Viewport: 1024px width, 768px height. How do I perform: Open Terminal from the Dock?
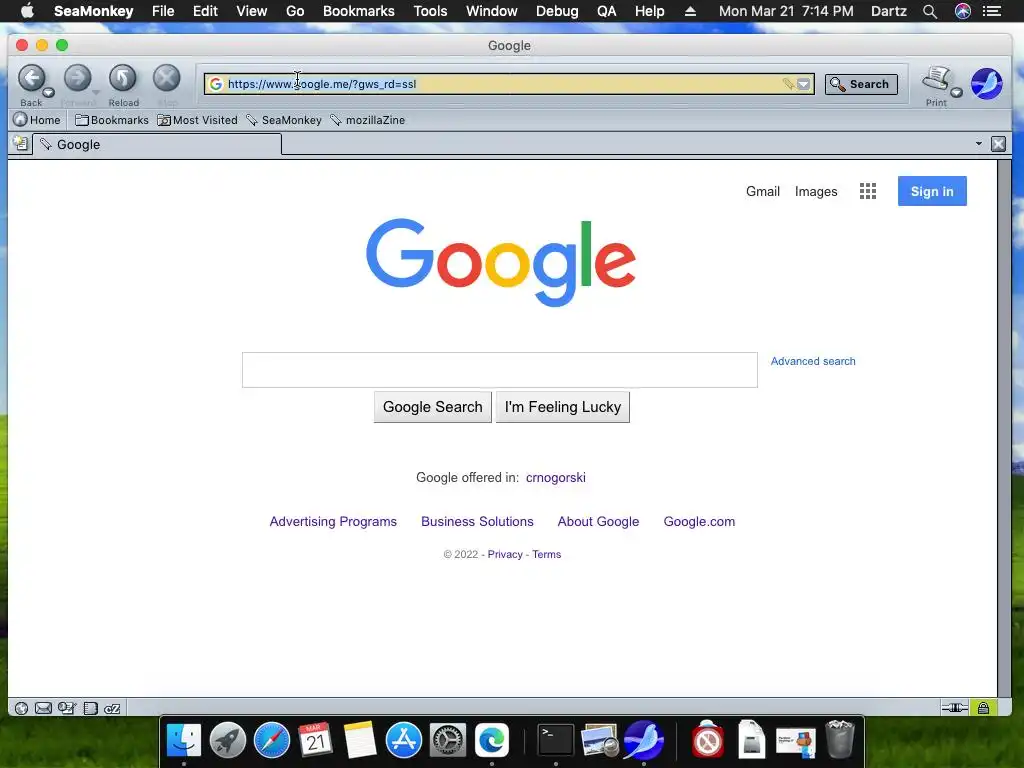pyautogui.click(x=555, y=740)
